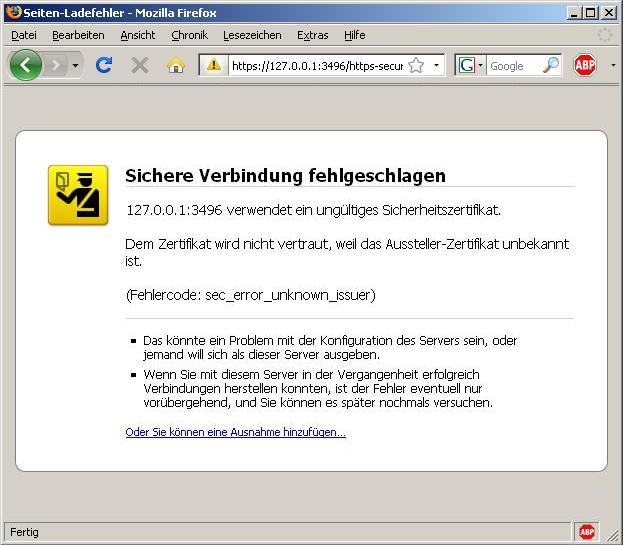Open the Datei menu
Image resolution: width=623 pixels, height=545 pixels.
pos(24,35)
